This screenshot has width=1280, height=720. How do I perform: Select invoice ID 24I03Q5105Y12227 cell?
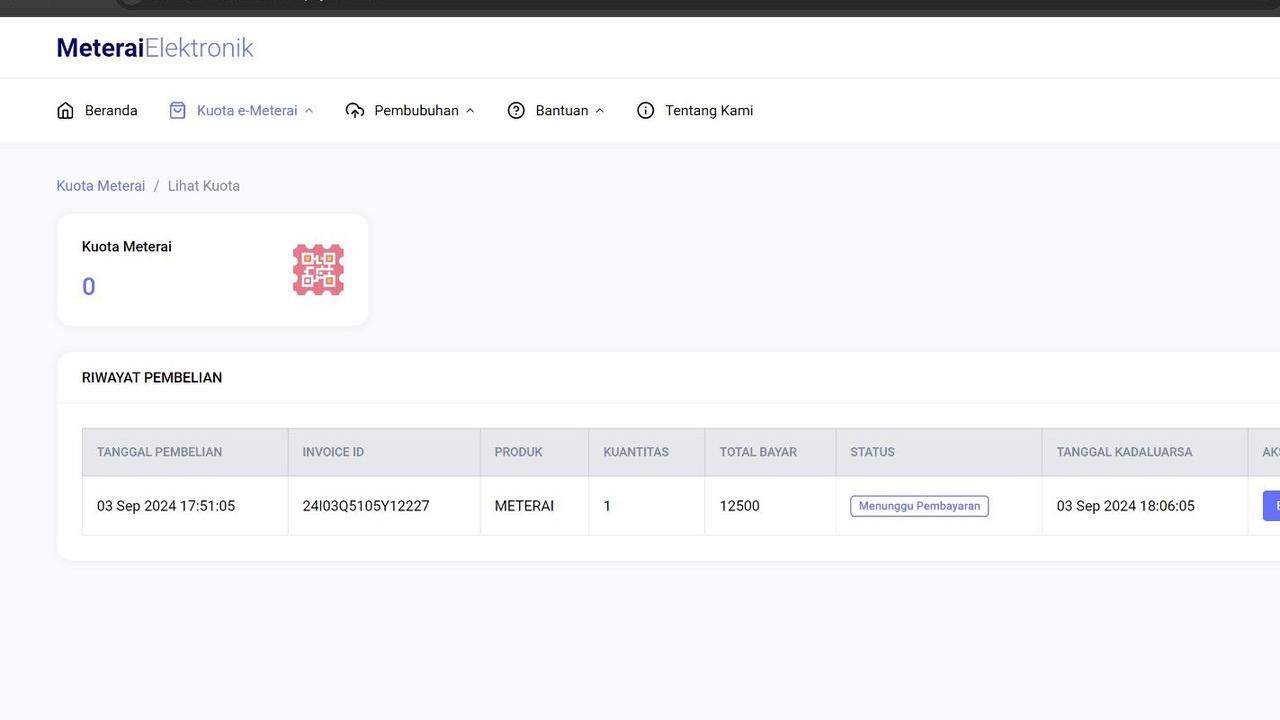pyautogui.click(x=384, y=506)
